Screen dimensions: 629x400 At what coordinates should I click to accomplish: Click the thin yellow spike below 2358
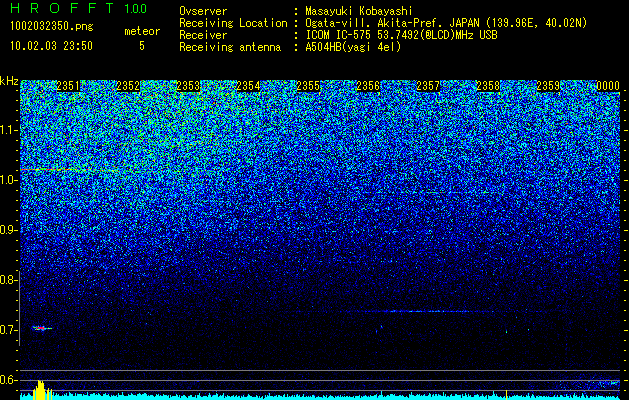506,394
